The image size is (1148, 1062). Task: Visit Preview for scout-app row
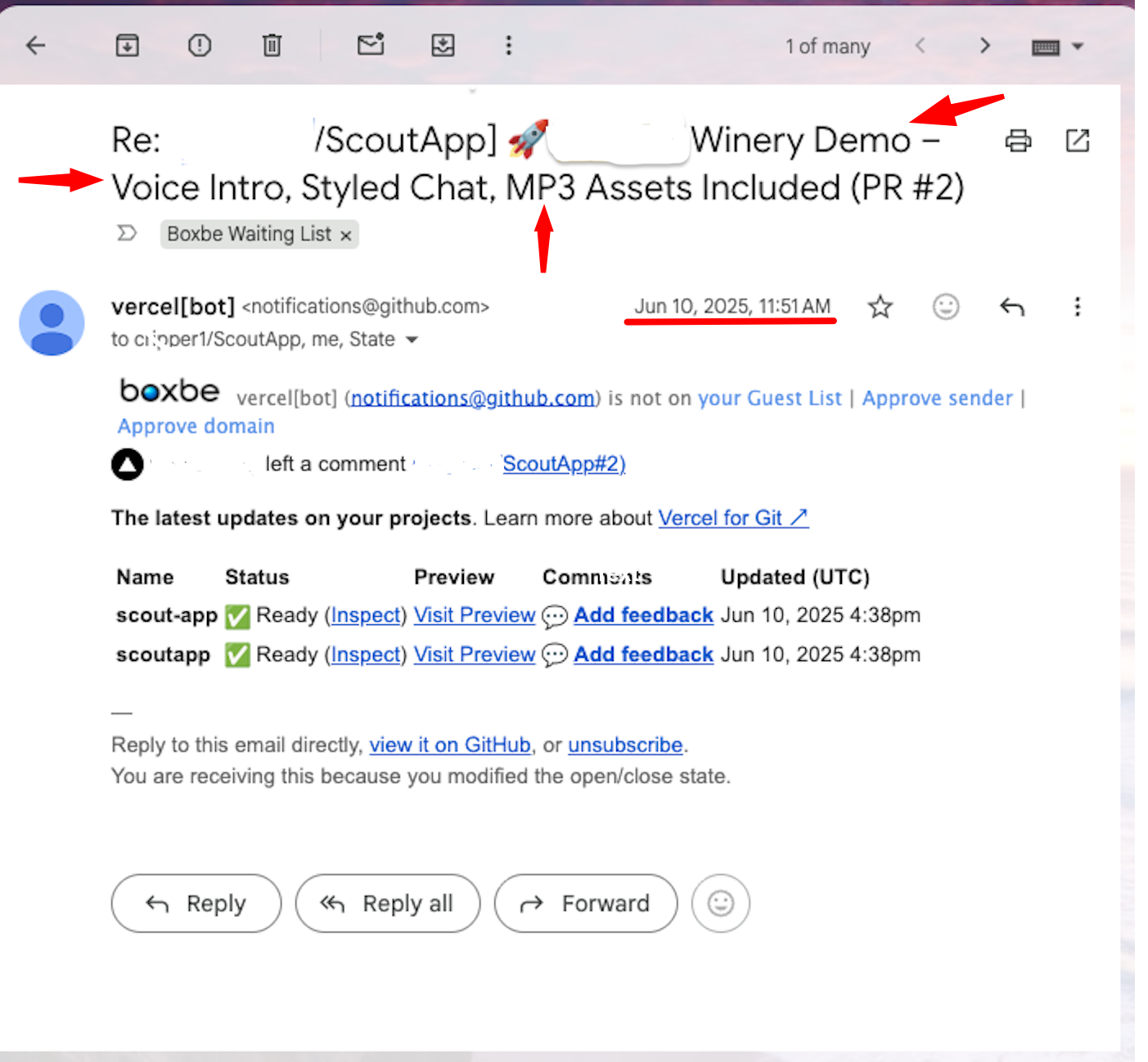click(x=475, y=615)
